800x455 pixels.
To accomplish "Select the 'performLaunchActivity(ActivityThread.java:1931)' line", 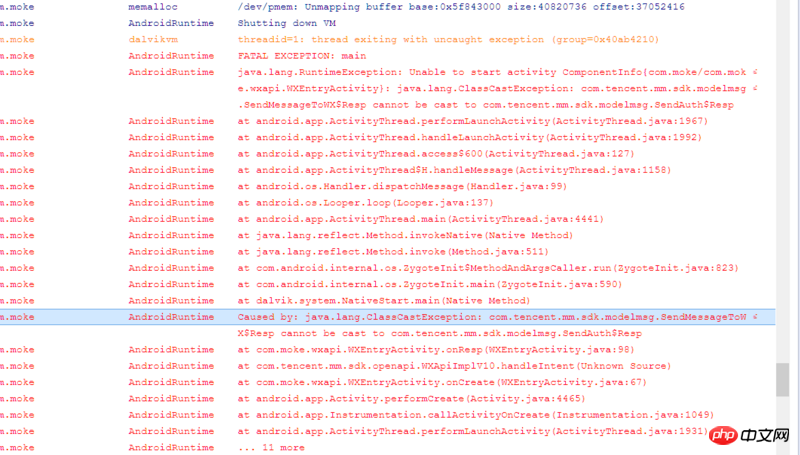I will (x=473, y=432).
